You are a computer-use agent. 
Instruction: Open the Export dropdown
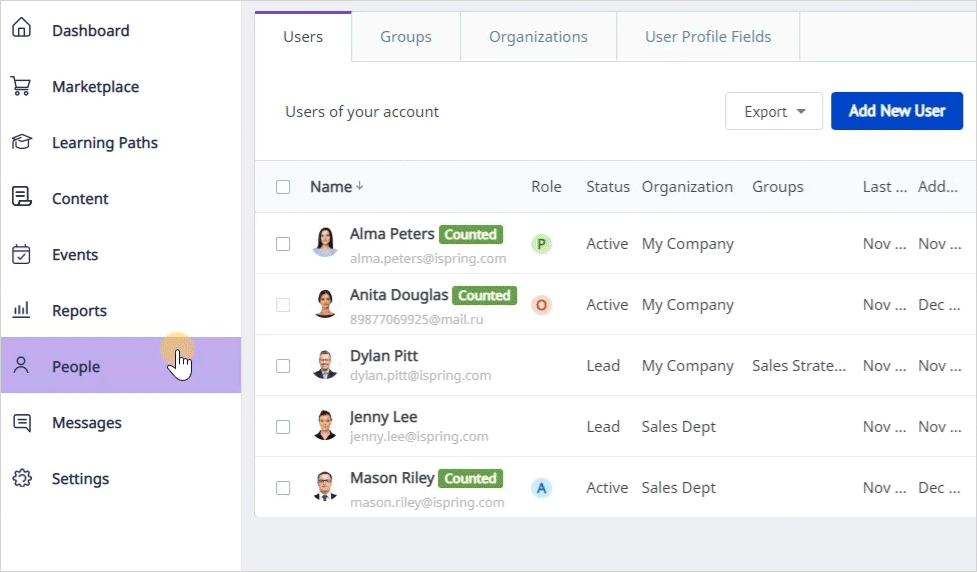coord(774,112)
